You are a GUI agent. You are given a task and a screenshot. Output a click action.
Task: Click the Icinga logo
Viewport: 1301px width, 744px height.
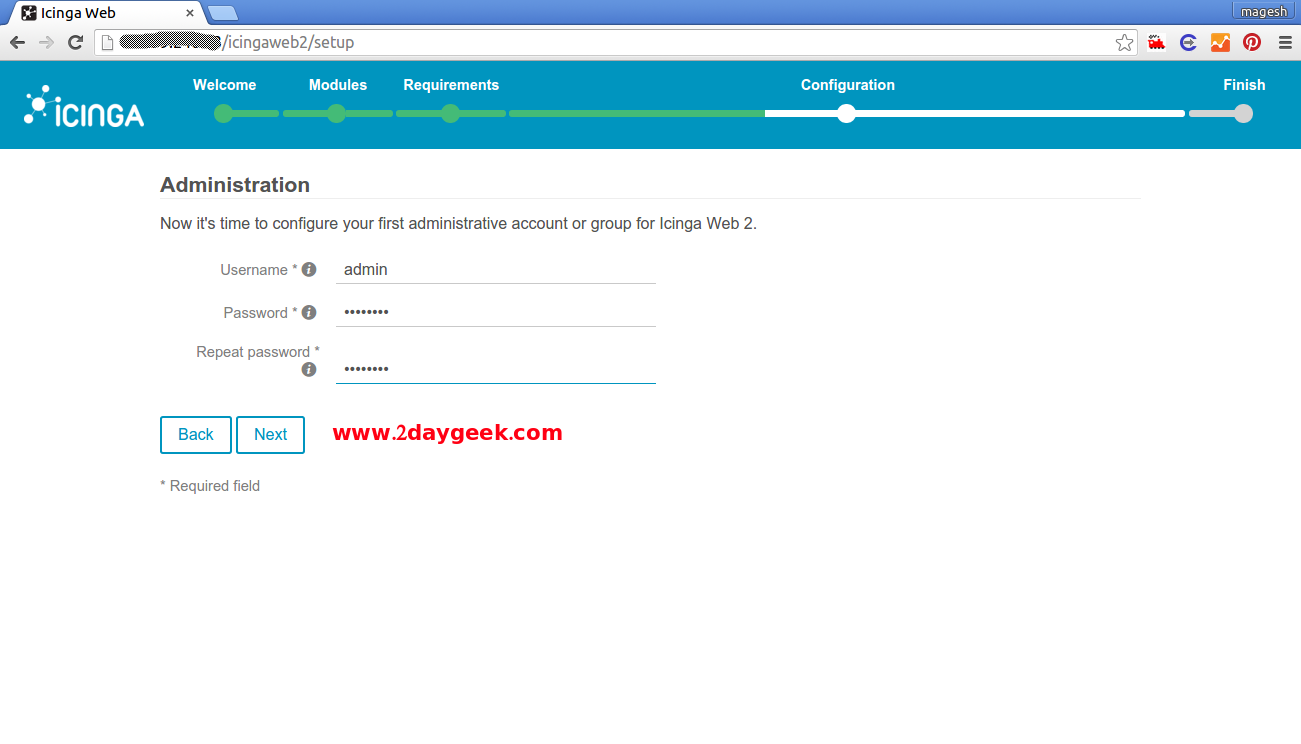tap(84, 107)
